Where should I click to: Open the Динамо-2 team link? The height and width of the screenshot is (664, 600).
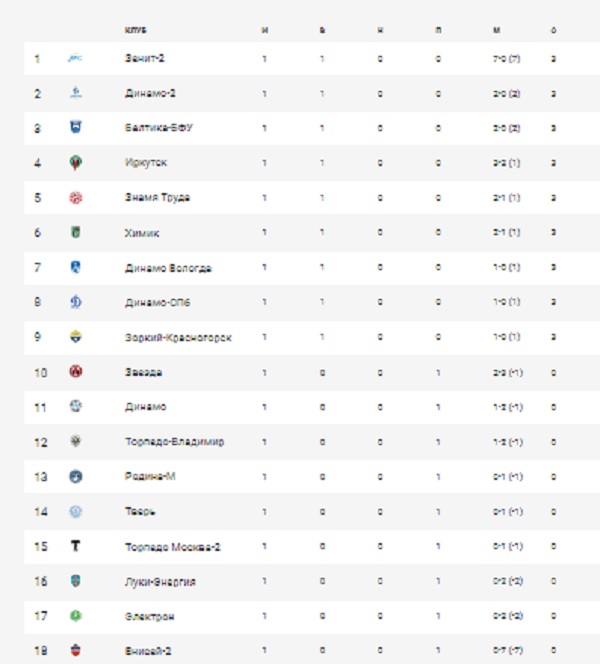click(x=150, y=93)
